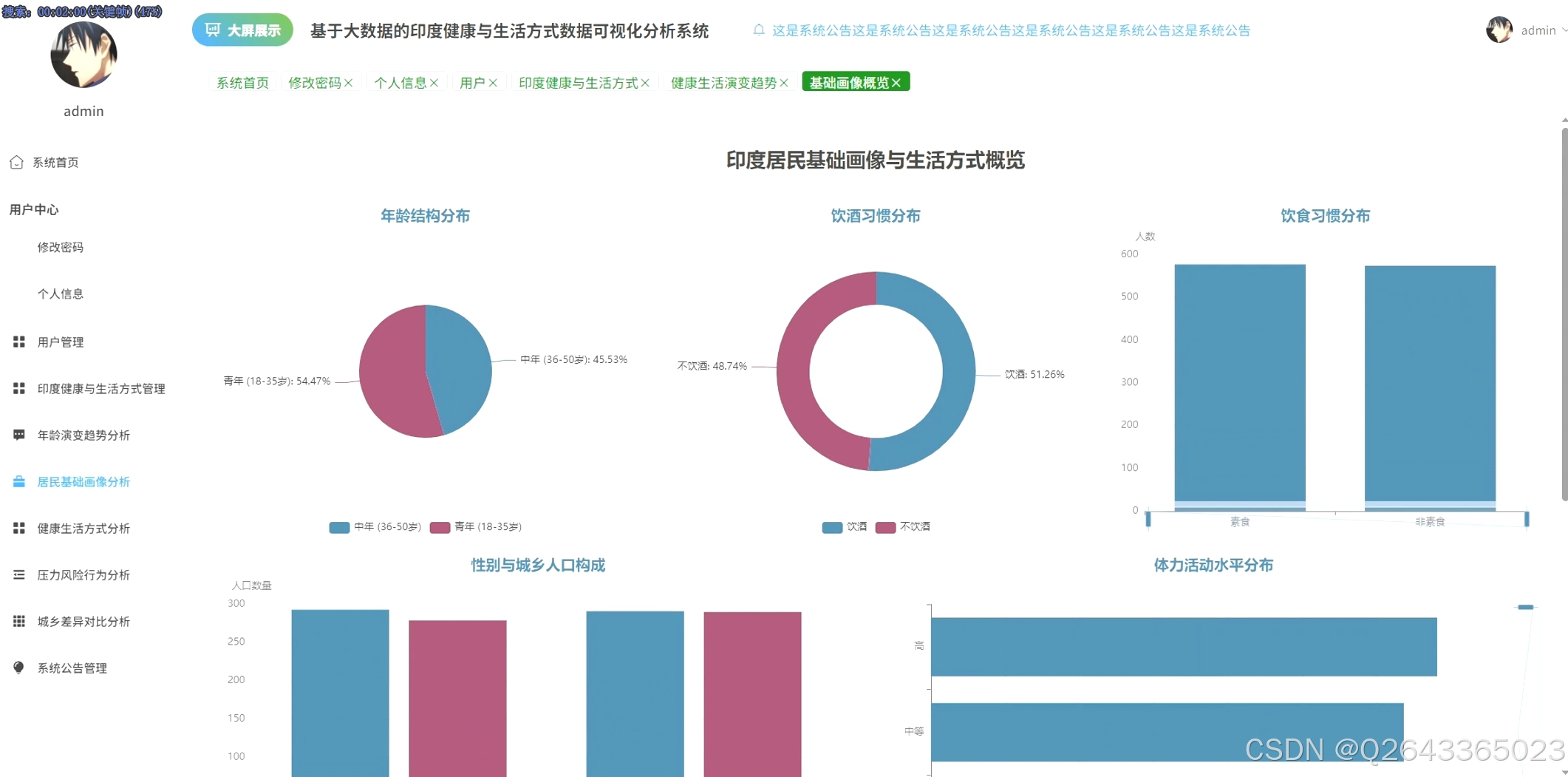
Task: Click the chart title 饮食习惯分布
Action: coord(1325,216)
